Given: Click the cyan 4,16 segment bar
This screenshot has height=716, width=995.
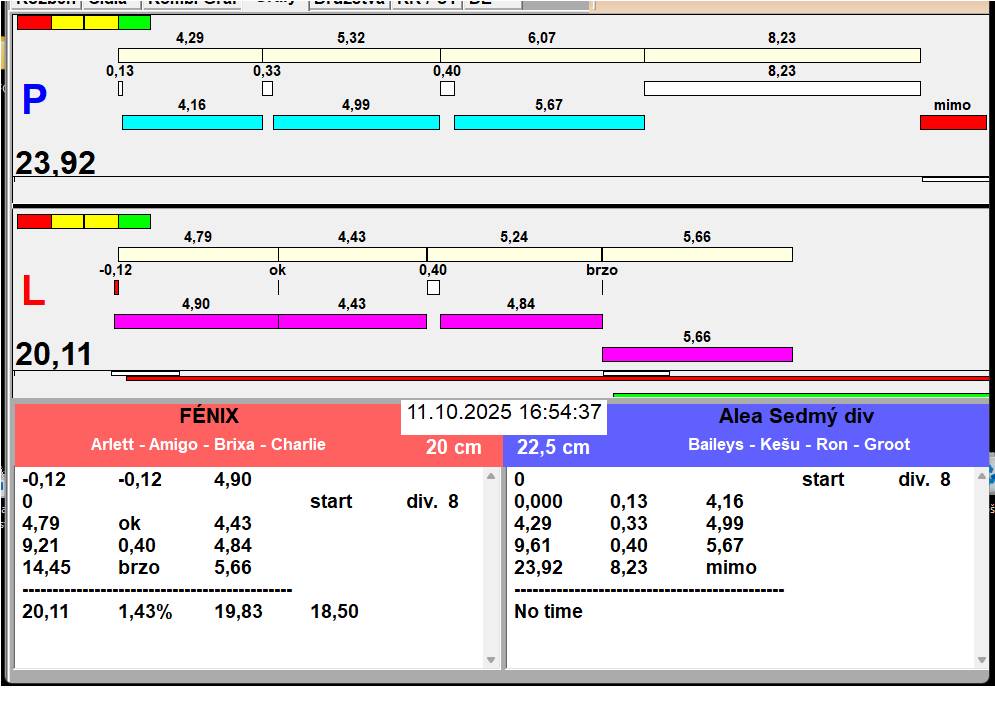Looking at the screenshot, I should (192, 122).
